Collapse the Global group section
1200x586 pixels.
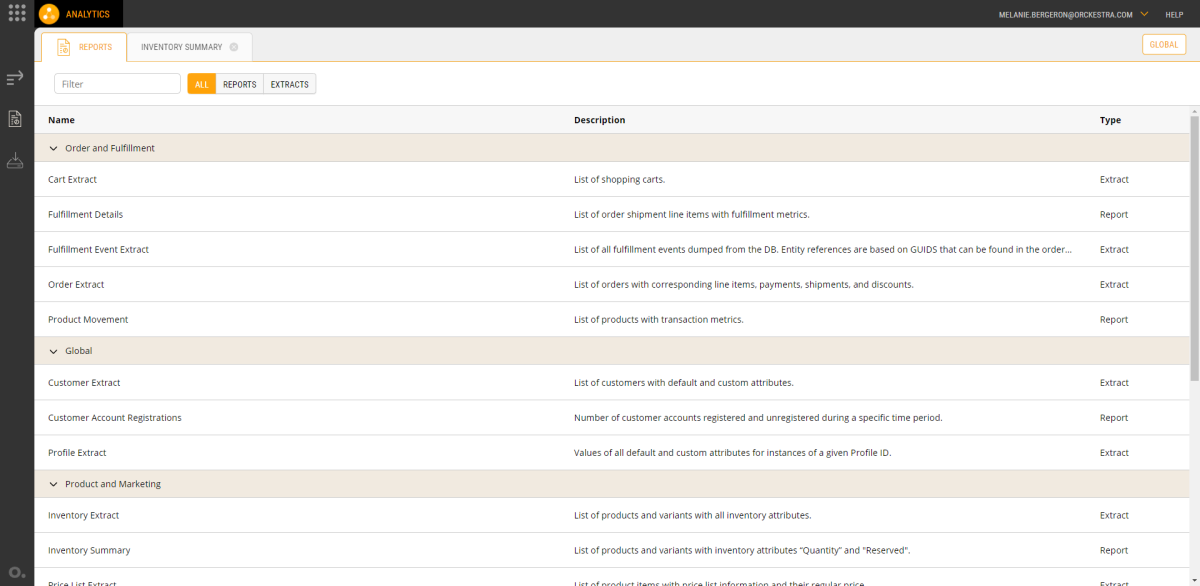[x=54, y=351]
